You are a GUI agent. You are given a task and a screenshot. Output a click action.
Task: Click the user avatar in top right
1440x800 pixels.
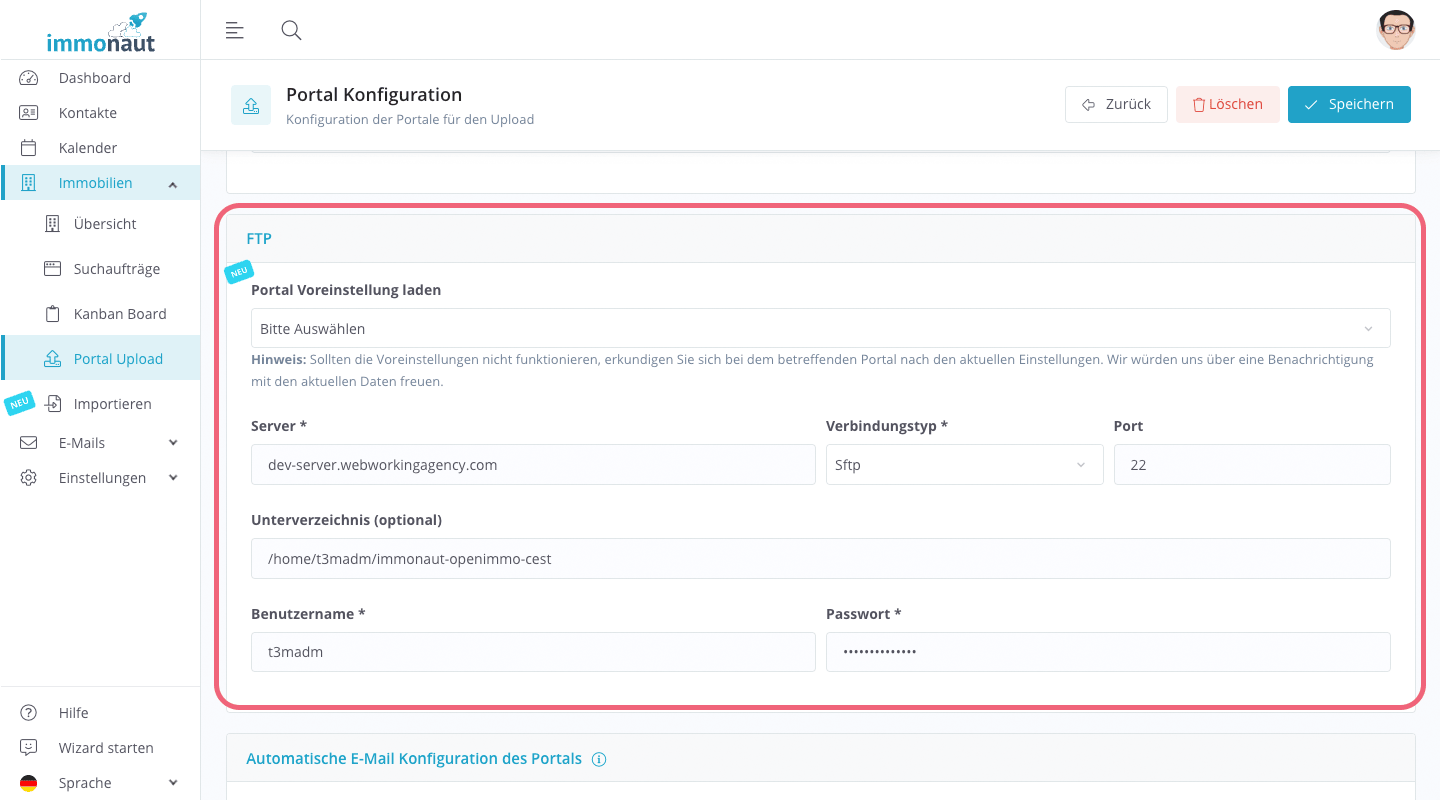click(1395, 30)
